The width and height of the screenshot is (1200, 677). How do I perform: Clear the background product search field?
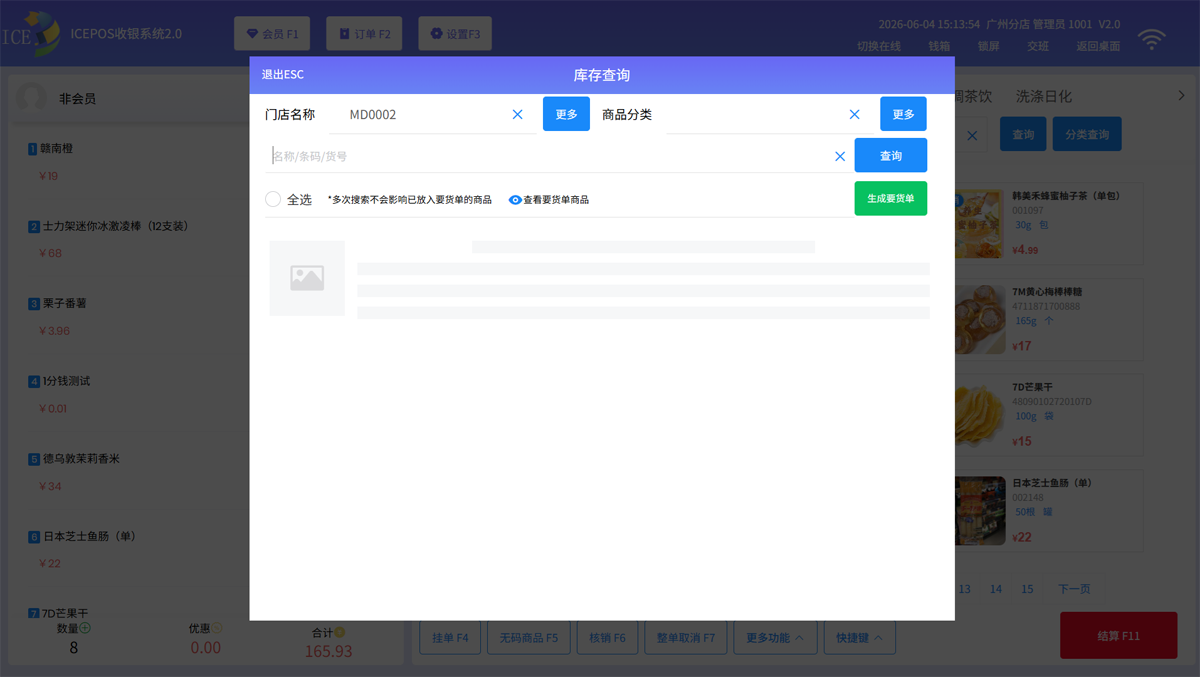pos(973,135)
